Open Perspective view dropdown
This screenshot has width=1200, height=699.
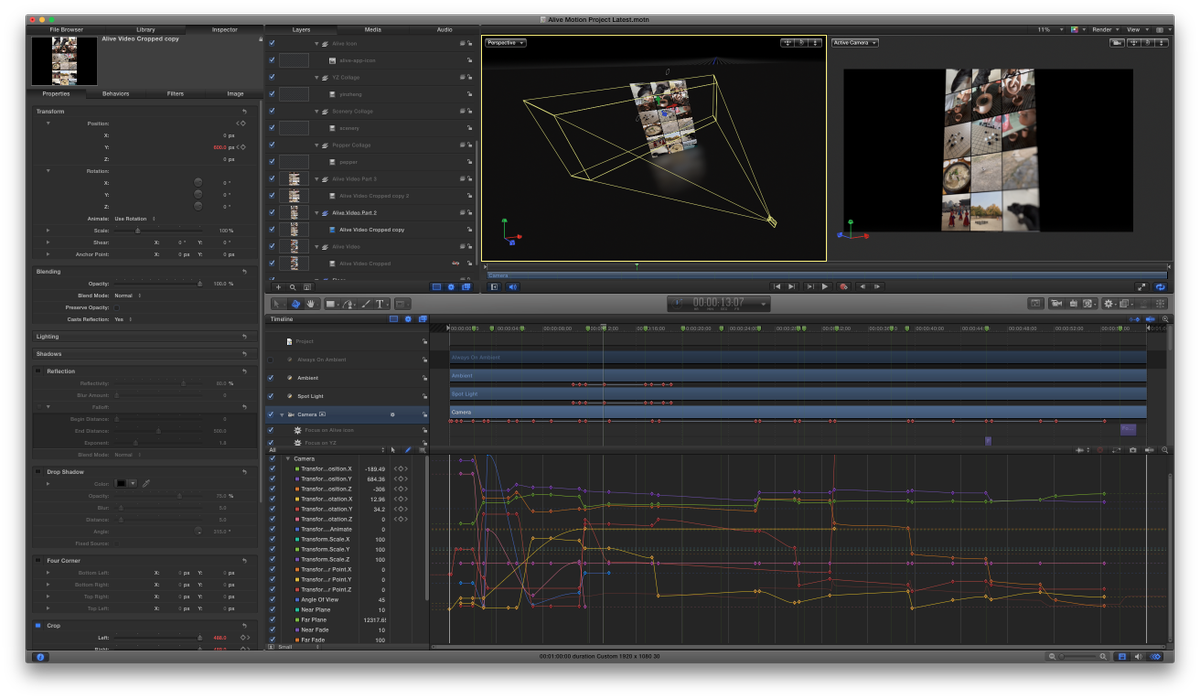(x=506, y=43)
